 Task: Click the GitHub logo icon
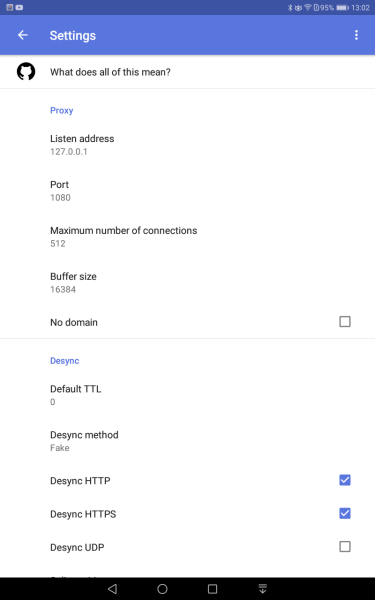[x=26, y=72]
